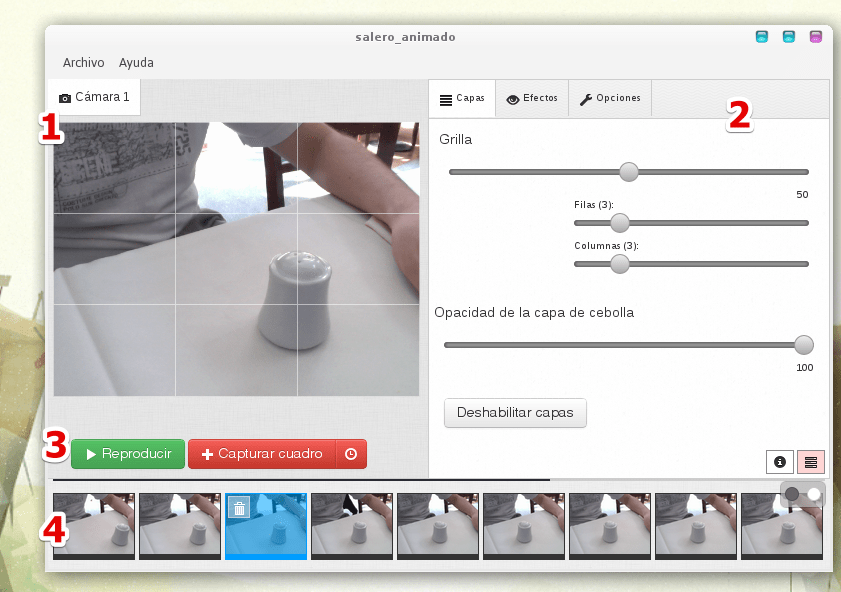Click the purple window button in title bar

pos(815,37)
